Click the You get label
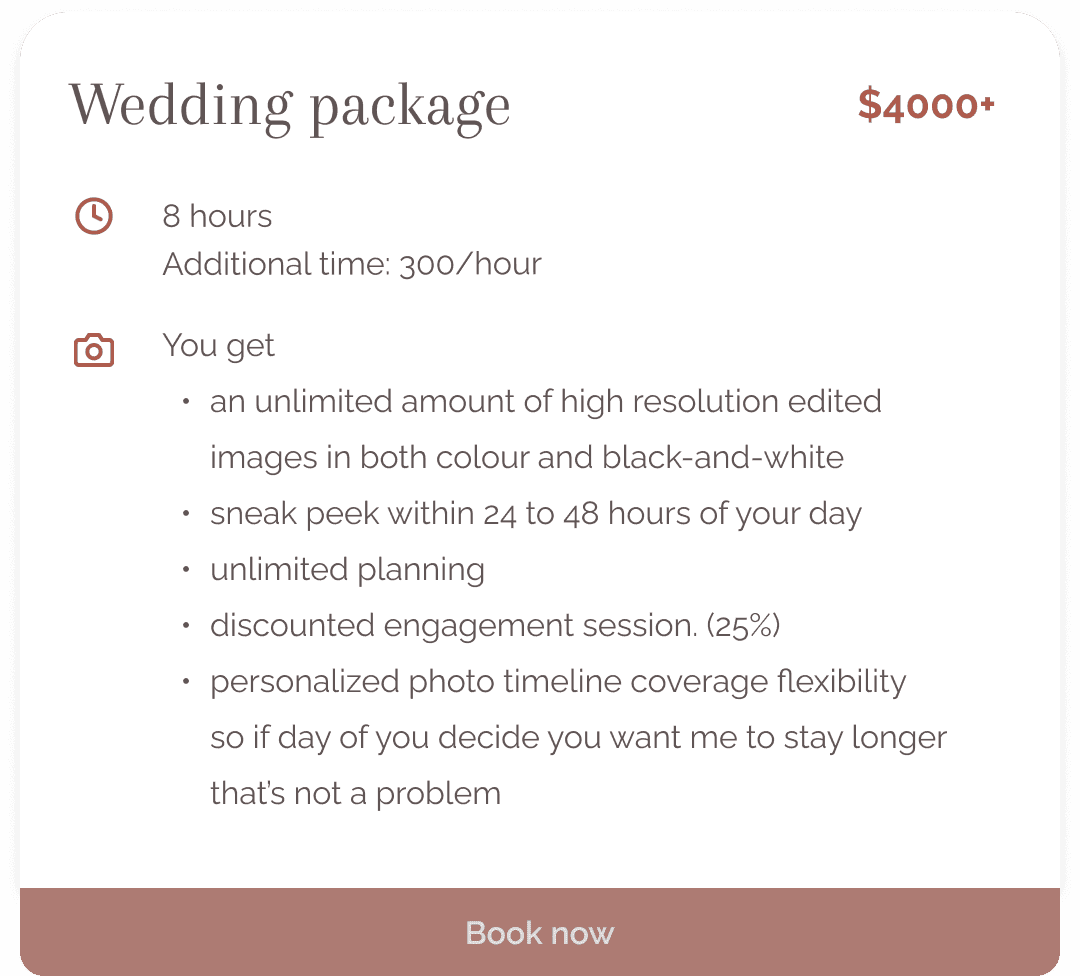This screenshot has height=976, width=1080. point(218,346)
